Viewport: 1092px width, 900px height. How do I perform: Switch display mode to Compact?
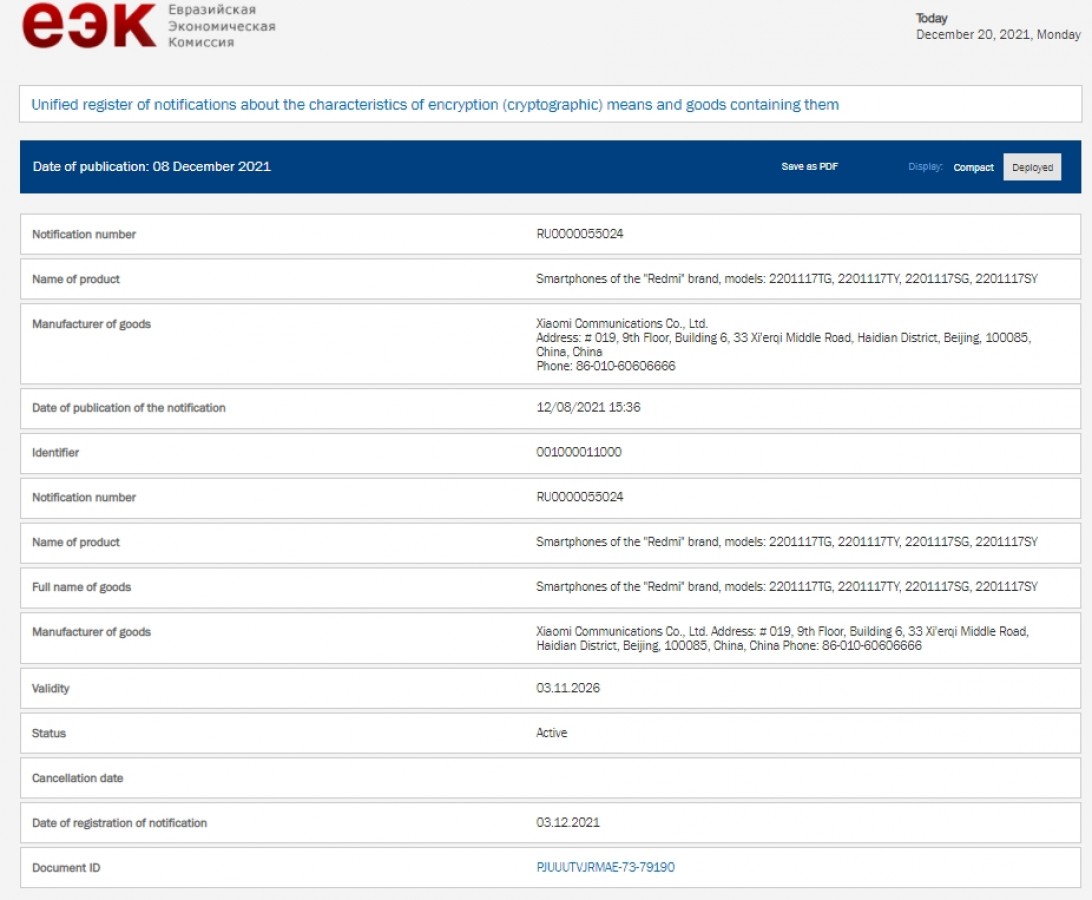pyautogui.click(x=975, y=167)
